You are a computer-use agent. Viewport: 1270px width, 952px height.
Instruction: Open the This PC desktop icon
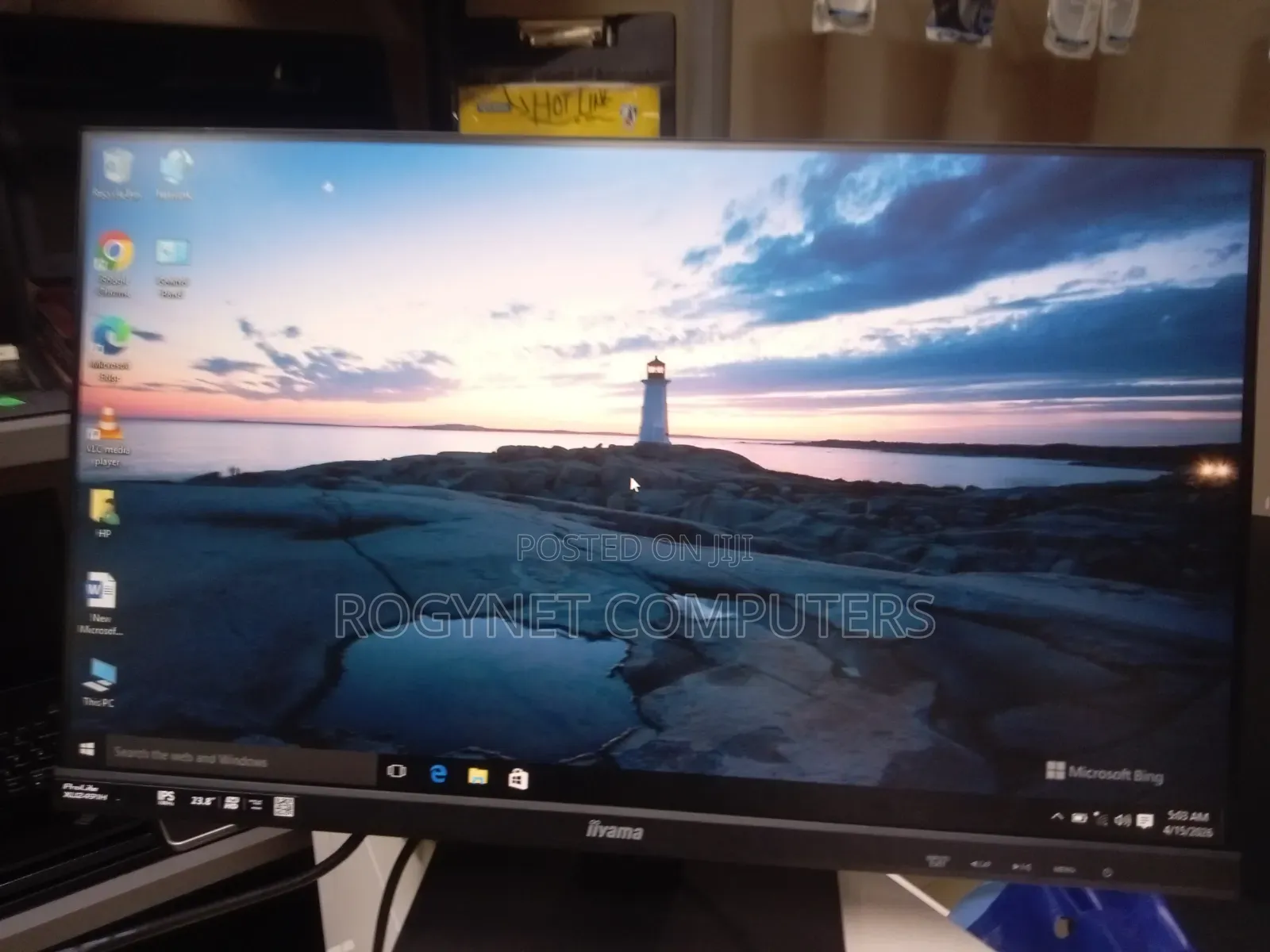(x=100, y=682)
